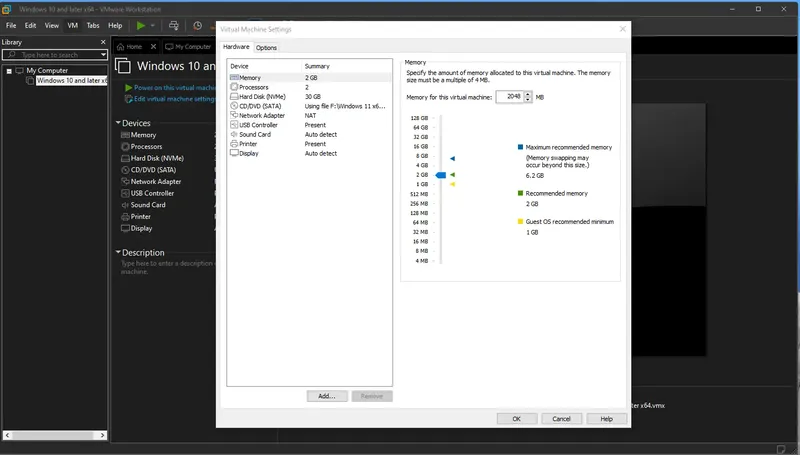Image resolution: width=800 pixels, height=455 pixels.
Task: Switch to the Hardware tab
Action: (236, 47)
